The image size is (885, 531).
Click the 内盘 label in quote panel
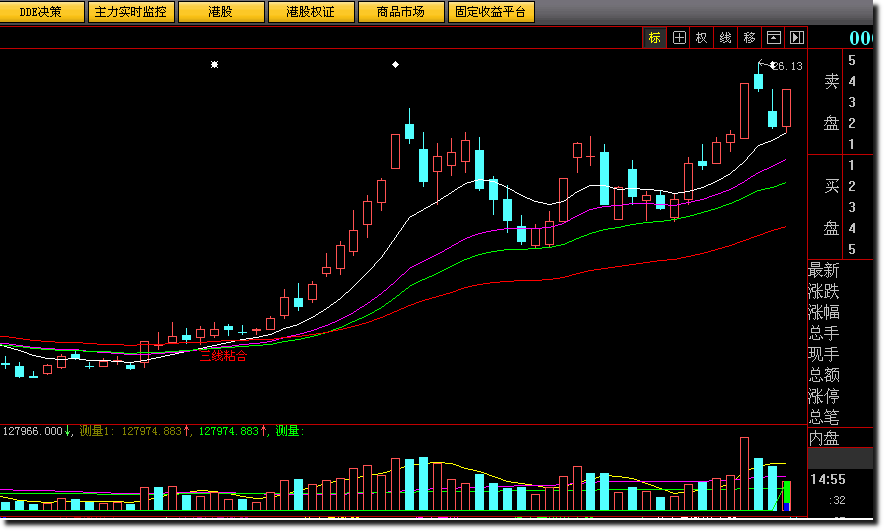tap(824, 438)
